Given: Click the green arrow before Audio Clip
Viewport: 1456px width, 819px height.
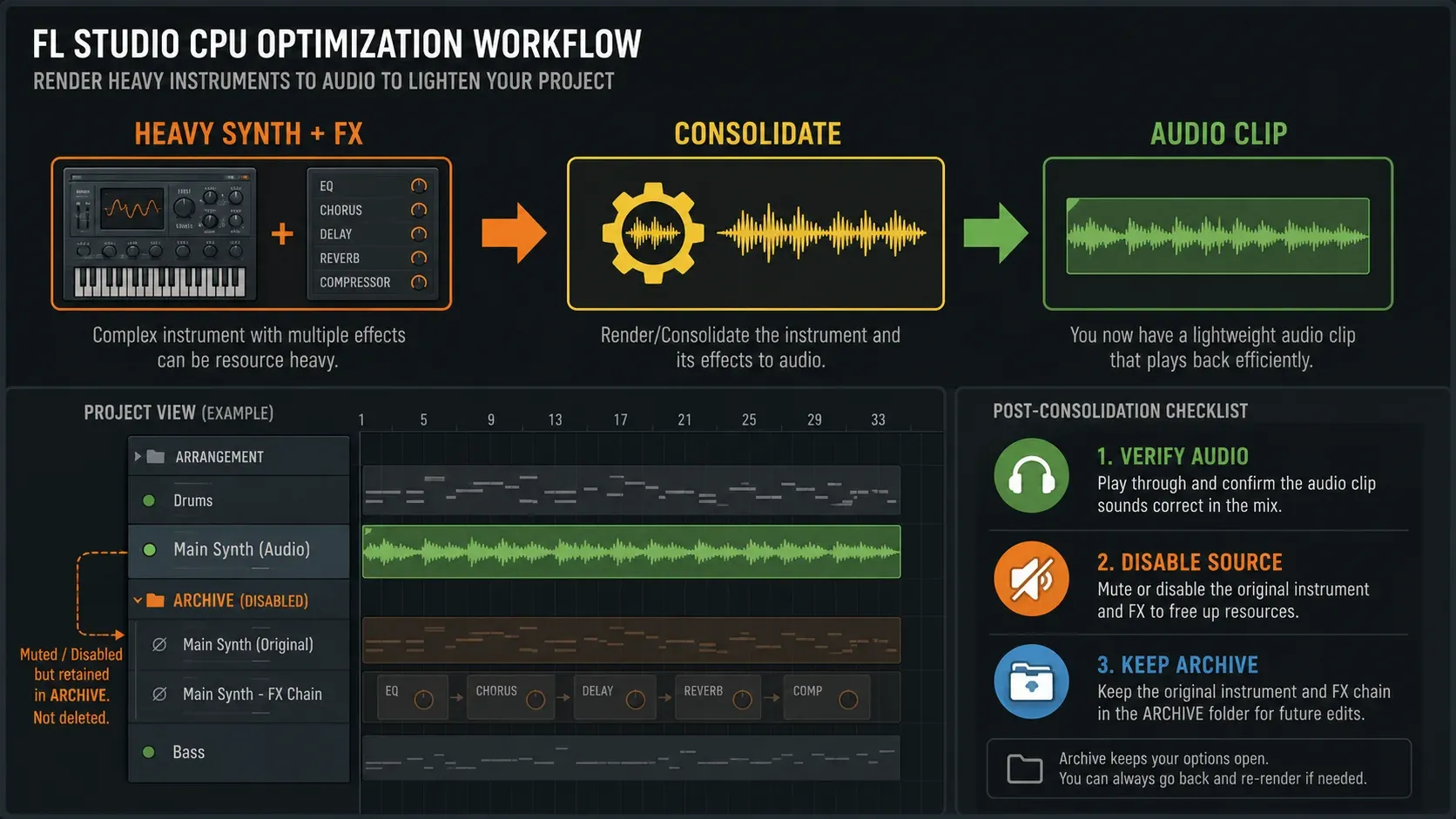Looking at the screenshot, I should 995,233.
